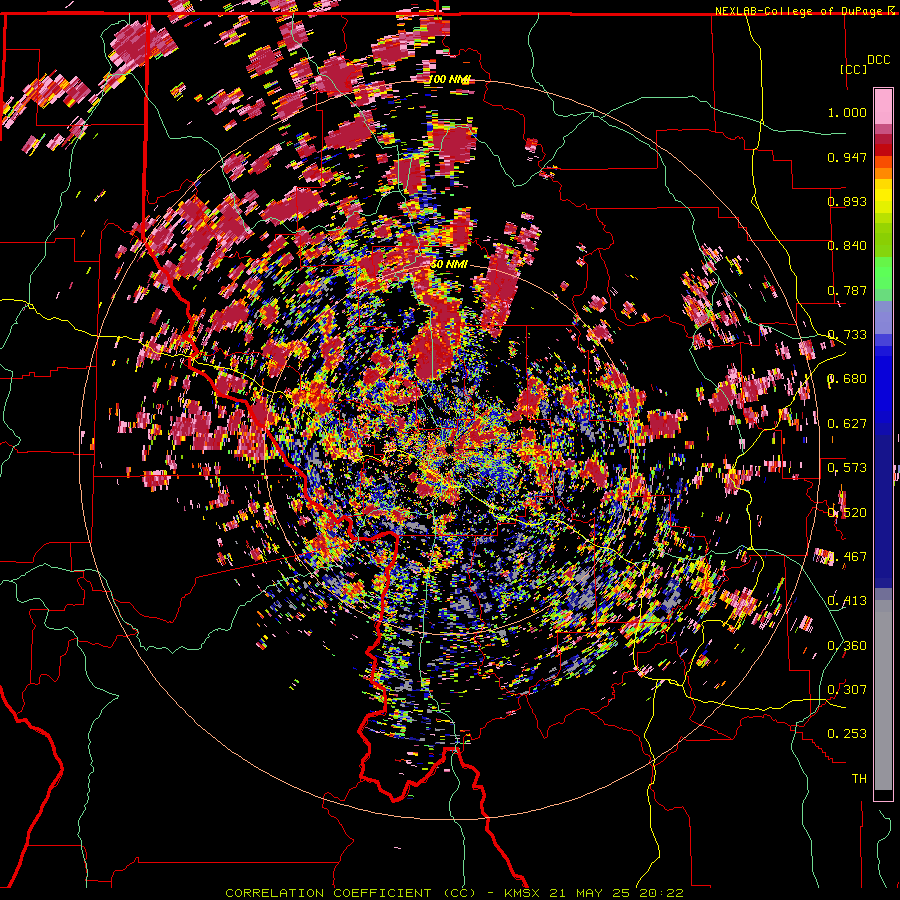Pick the gray segment of the color bar
900x900 pixels.
[x=883, y=695]
